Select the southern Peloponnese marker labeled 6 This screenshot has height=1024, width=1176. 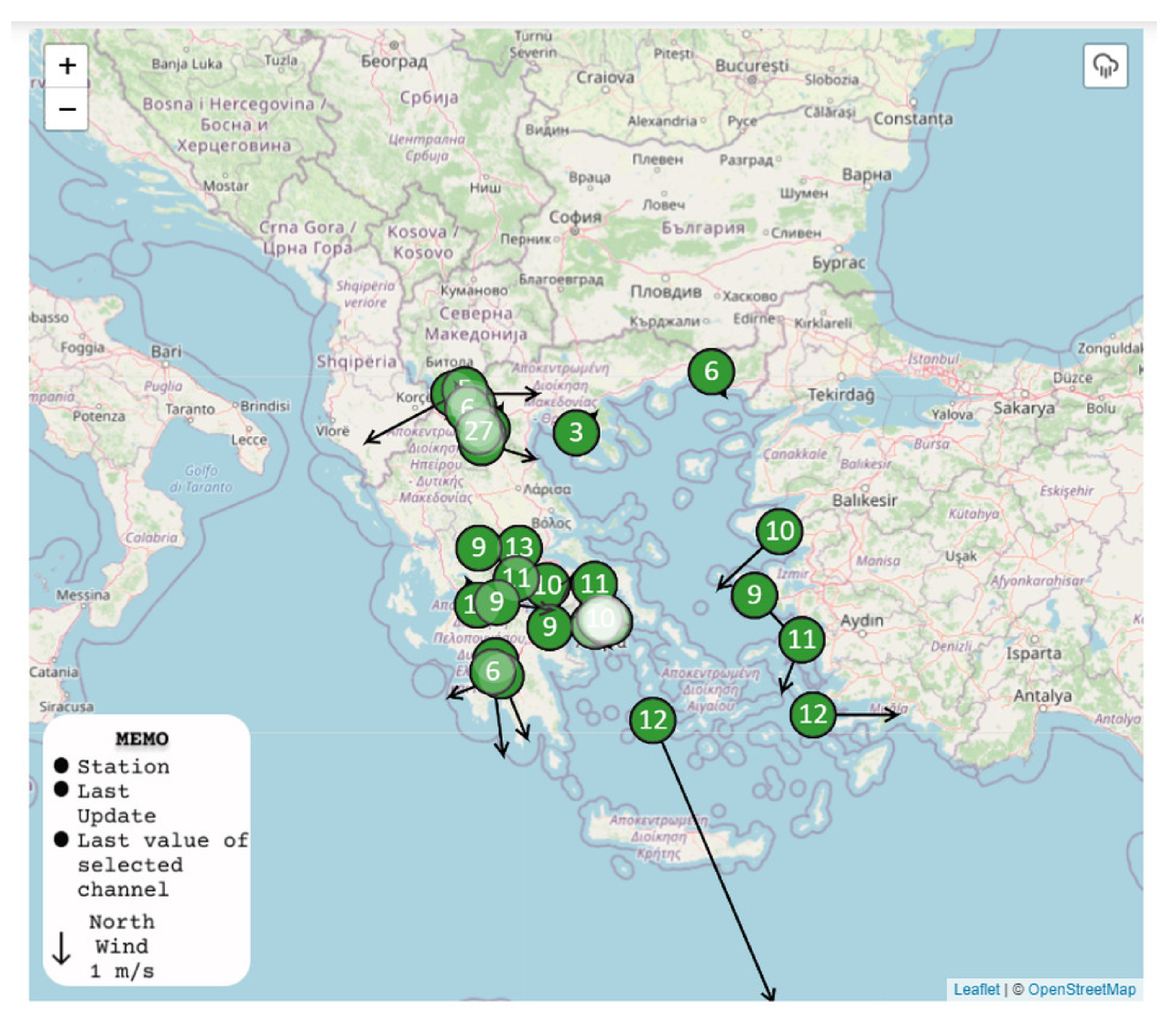(x=493, y=671)
